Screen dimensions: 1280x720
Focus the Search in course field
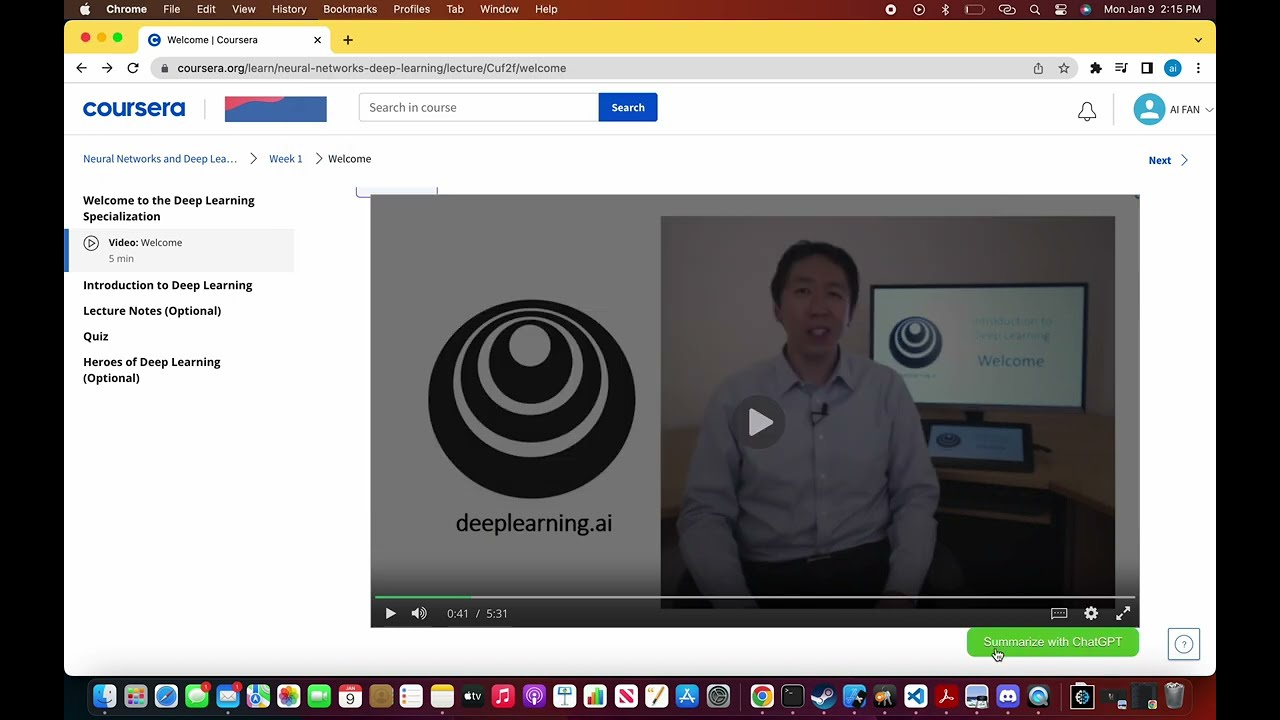[478, 107]
